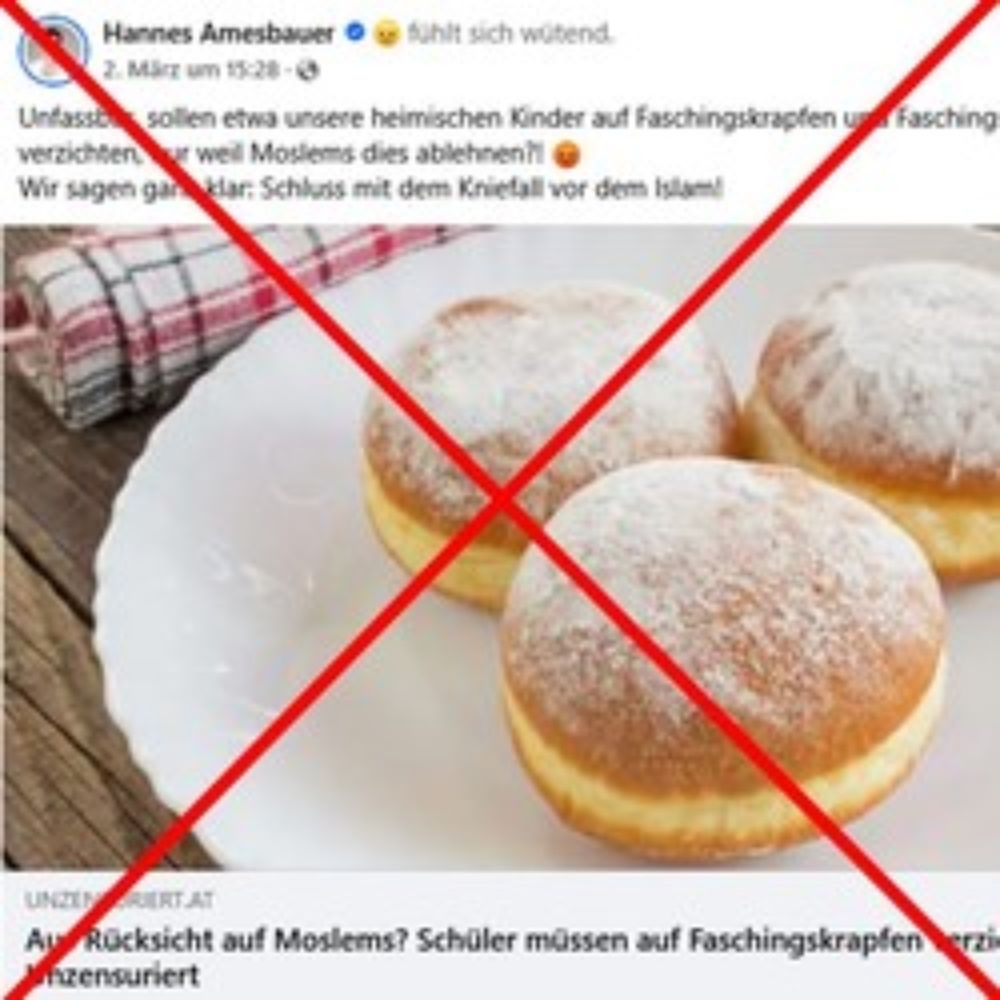The height and width of the screenshot is (1000, 1000).
Task: Click the feeling emoji next to the name
Action: point(386,33)
